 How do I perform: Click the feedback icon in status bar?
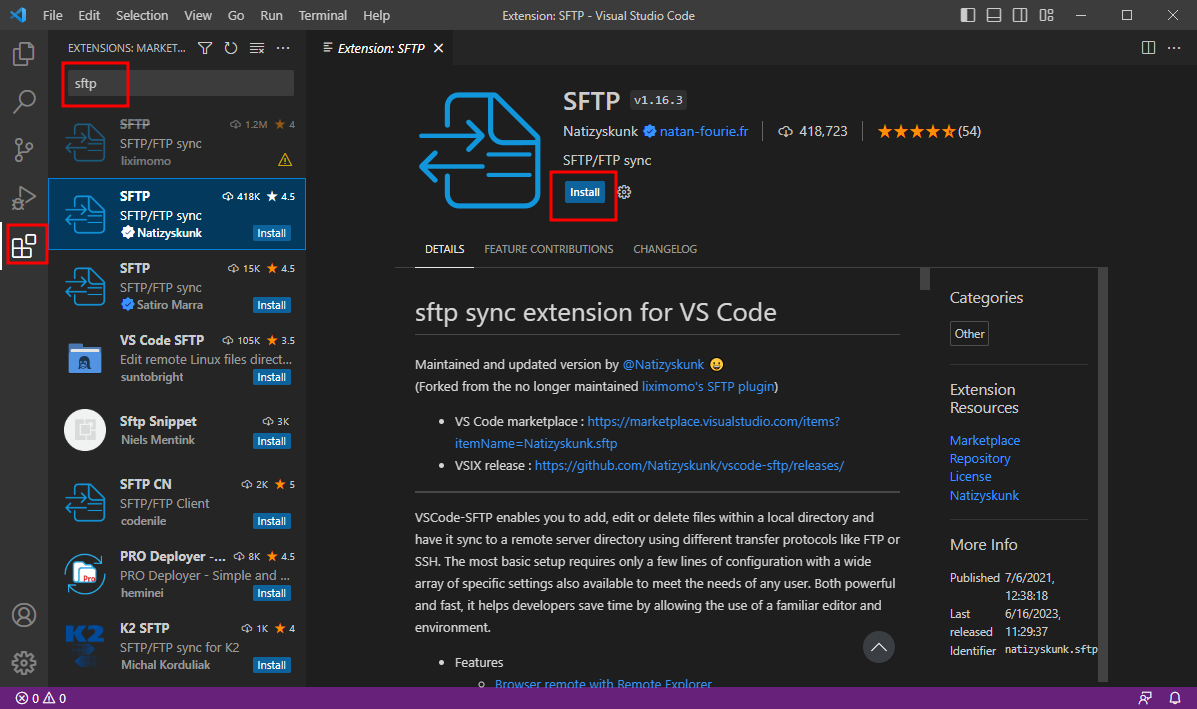click(1145, 698)
